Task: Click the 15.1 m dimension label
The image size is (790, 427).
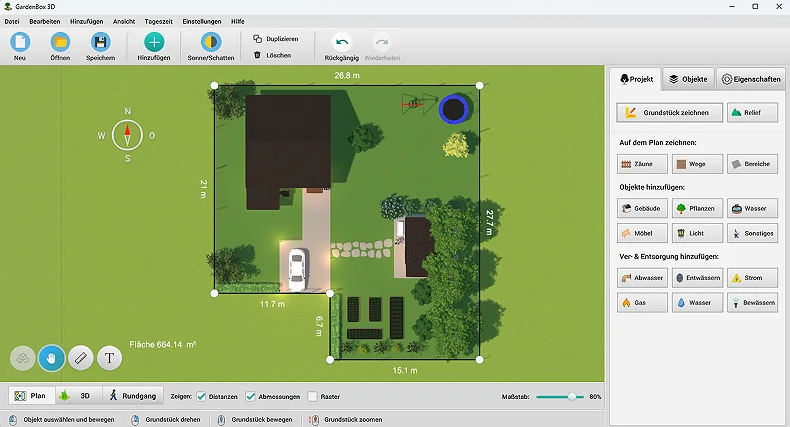Action: [x=405, y=370]
